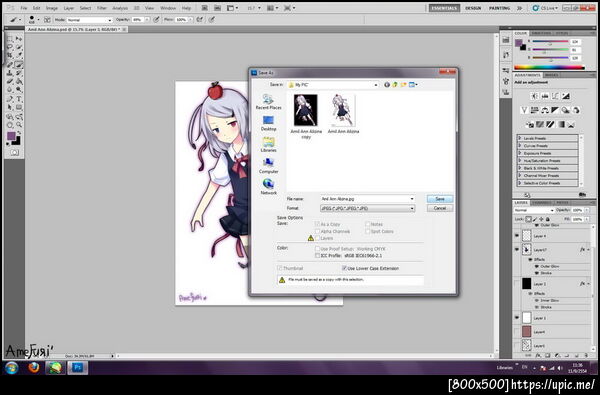
Task: Select the Horizontal Type tool
Action: pyautogui.click(x=19, y=99)
